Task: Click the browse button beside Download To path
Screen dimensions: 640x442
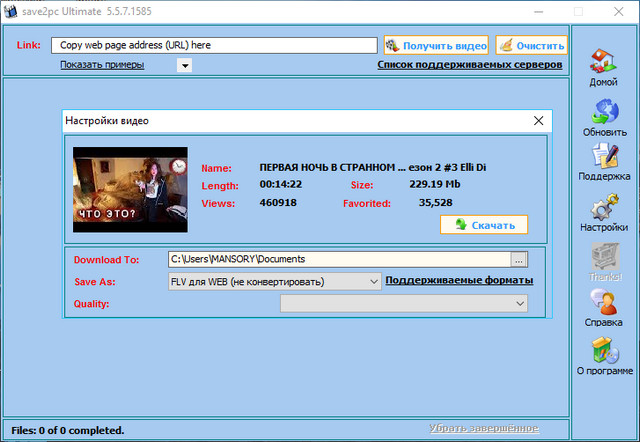Action: [x=518, y=259]
